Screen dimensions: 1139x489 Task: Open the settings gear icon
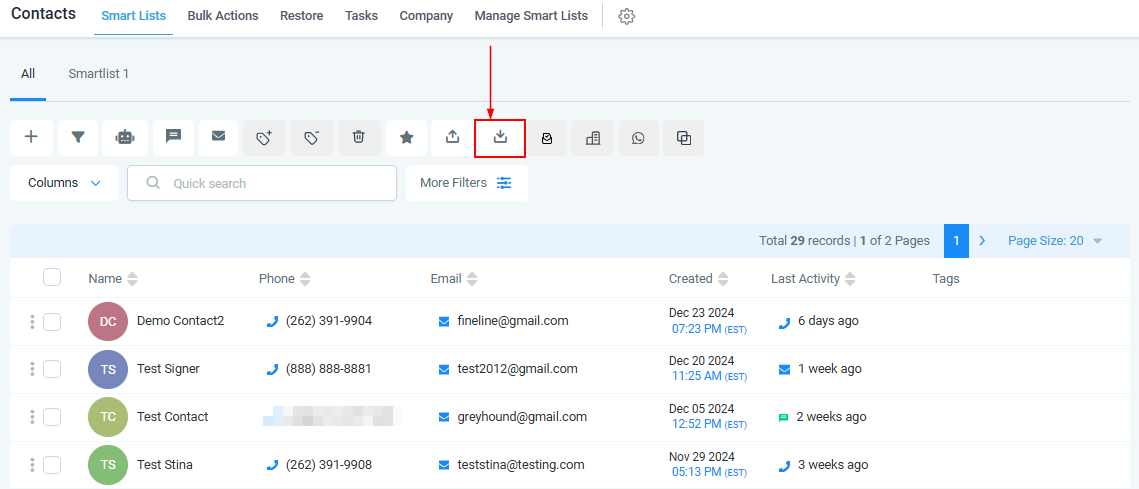click(x=627, y=16)
